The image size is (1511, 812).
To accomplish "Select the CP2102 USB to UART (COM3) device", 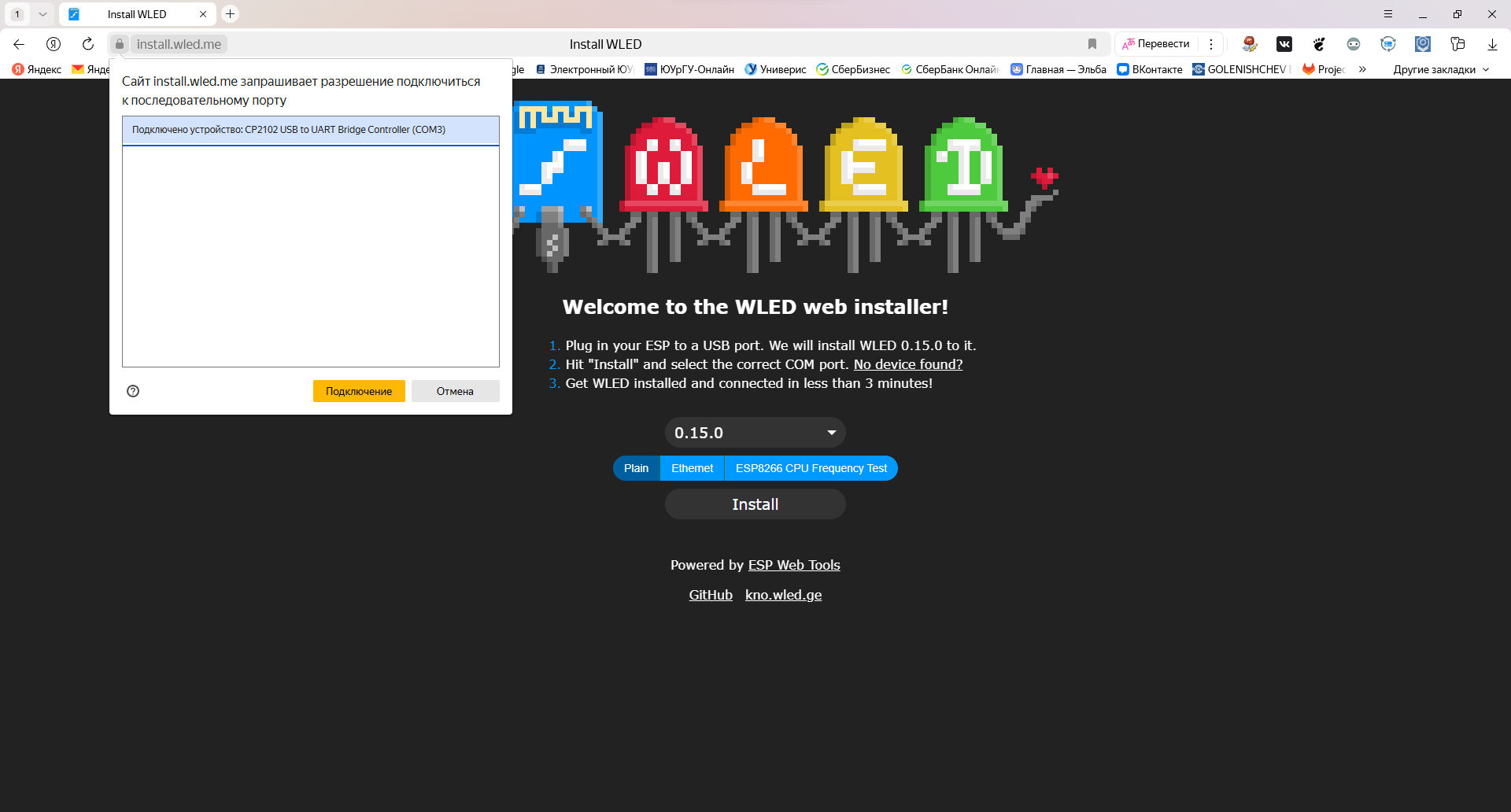I will (310, 130).
